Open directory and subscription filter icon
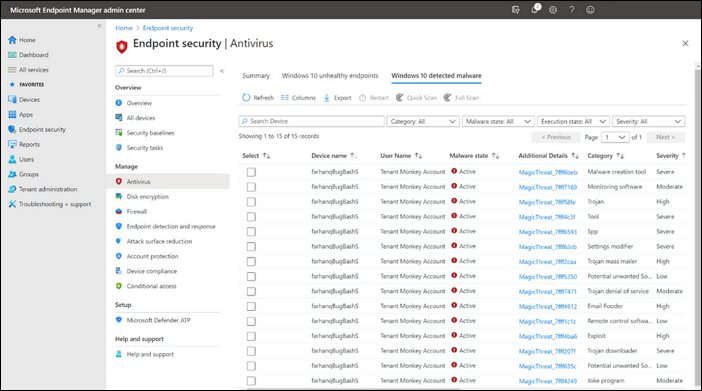The width and height of the screenshot is (702, 391). coord(516,10)
